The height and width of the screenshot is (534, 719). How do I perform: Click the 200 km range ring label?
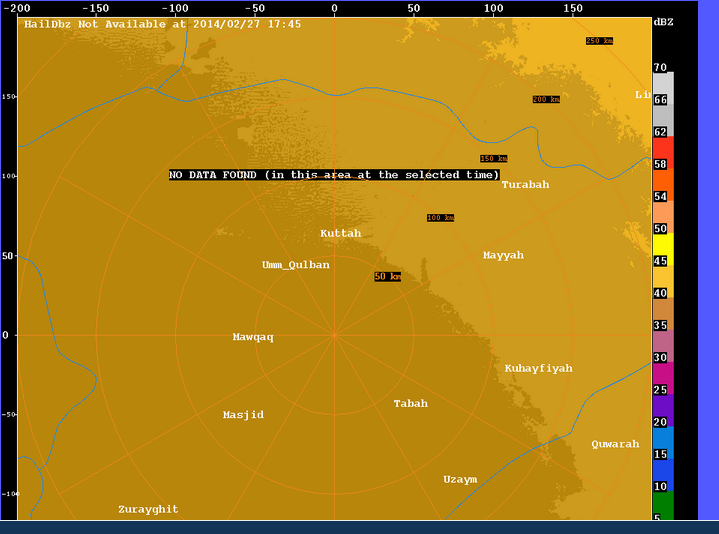(547, 99)
